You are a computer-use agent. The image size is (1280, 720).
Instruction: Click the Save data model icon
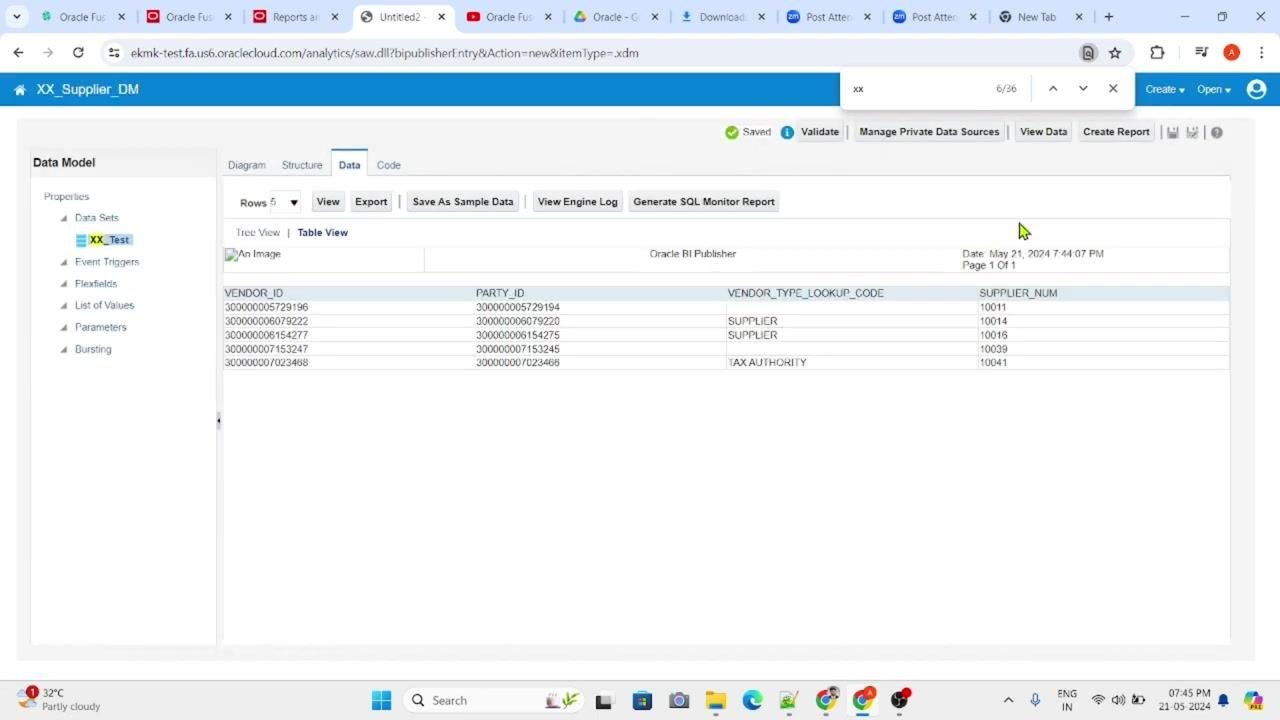point(1173,132)
